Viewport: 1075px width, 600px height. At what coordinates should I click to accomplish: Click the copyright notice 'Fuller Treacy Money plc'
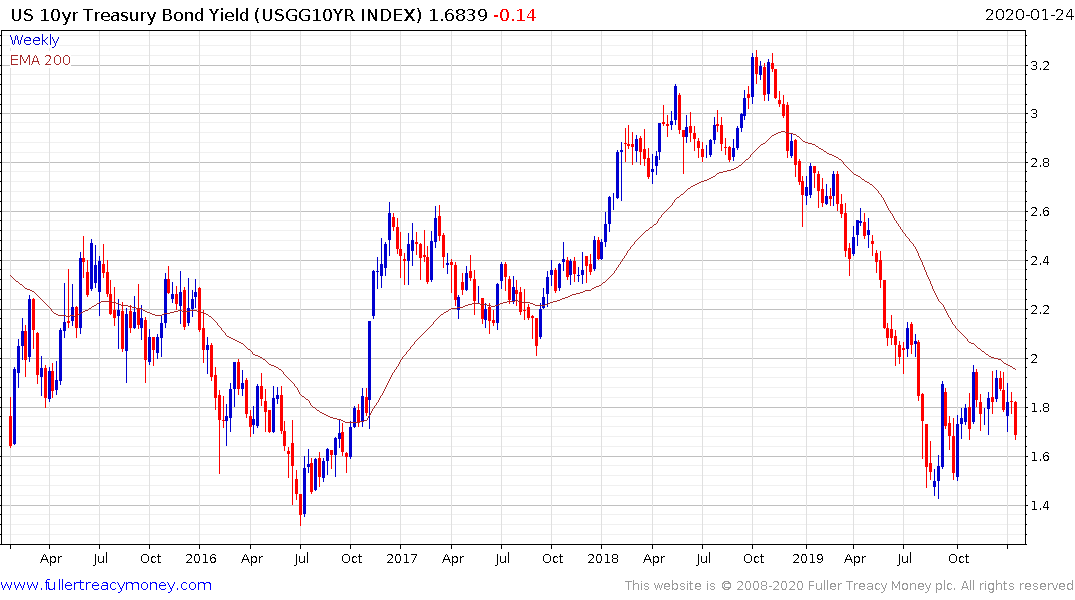click(x=882, y=586)
